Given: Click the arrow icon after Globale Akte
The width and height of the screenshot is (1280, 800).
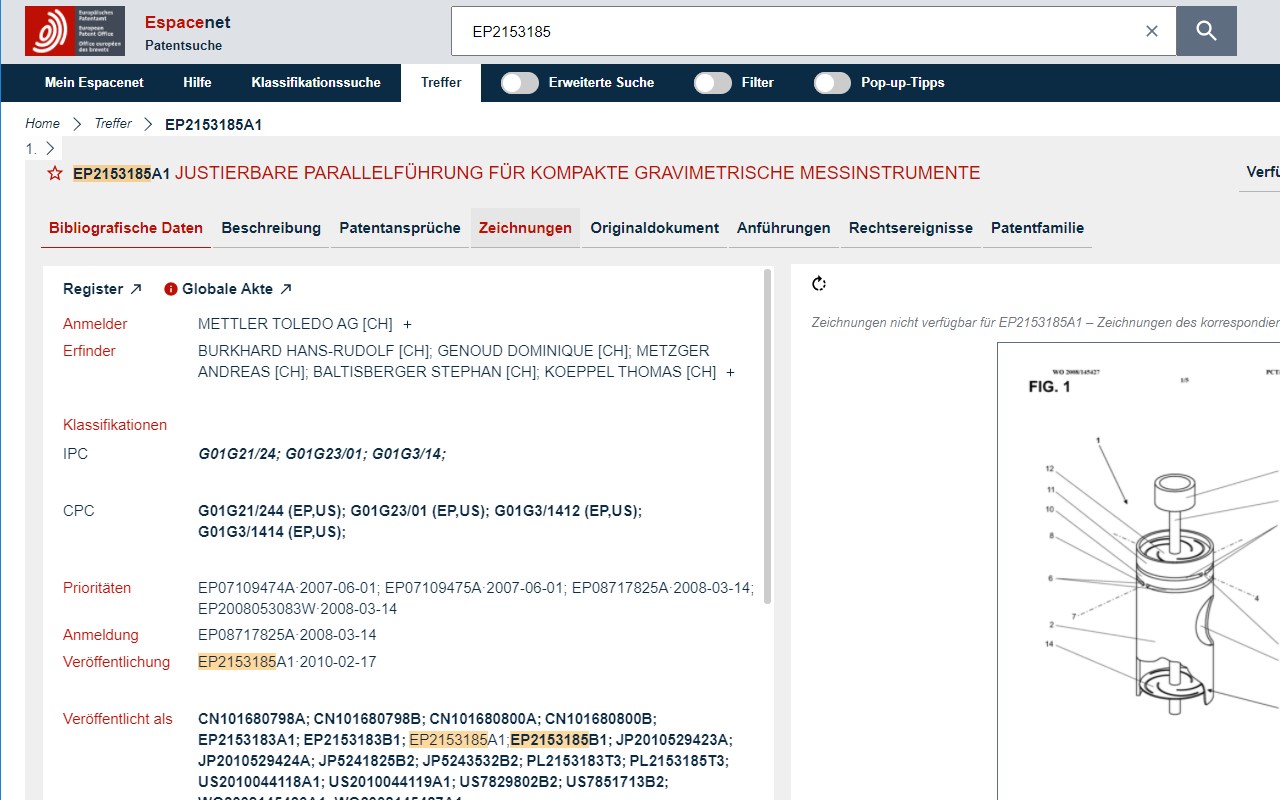Looking at the screenshot, I should pyautogui.click(x=286, y=289).
